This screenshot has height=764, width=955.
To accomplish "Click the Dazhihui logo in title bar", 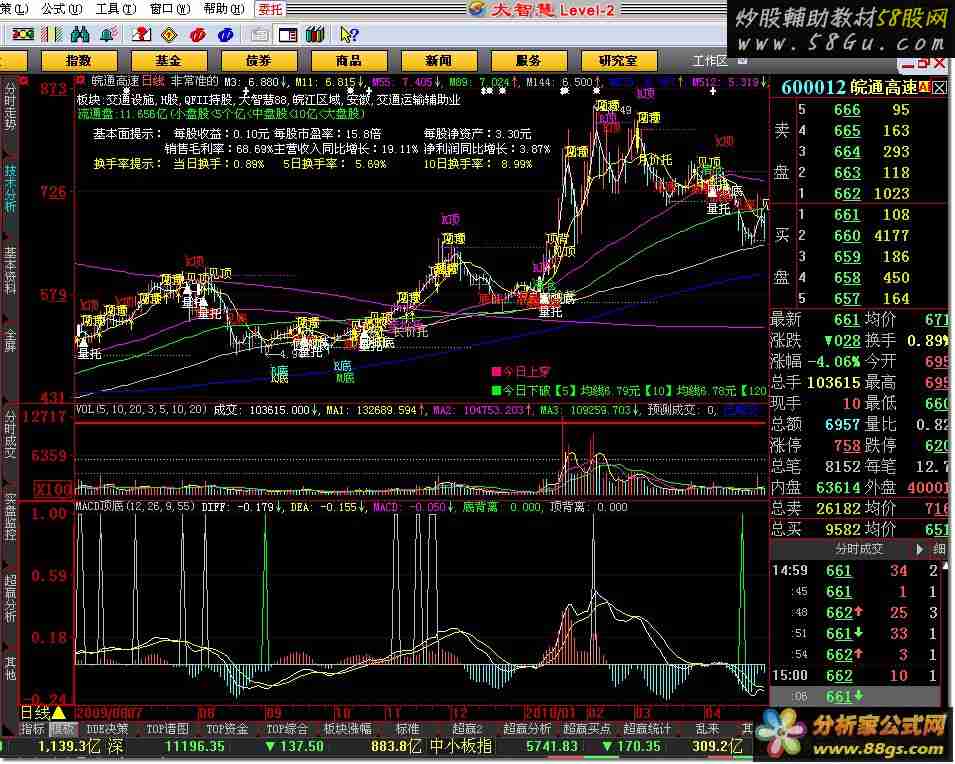I will (479, 9).
